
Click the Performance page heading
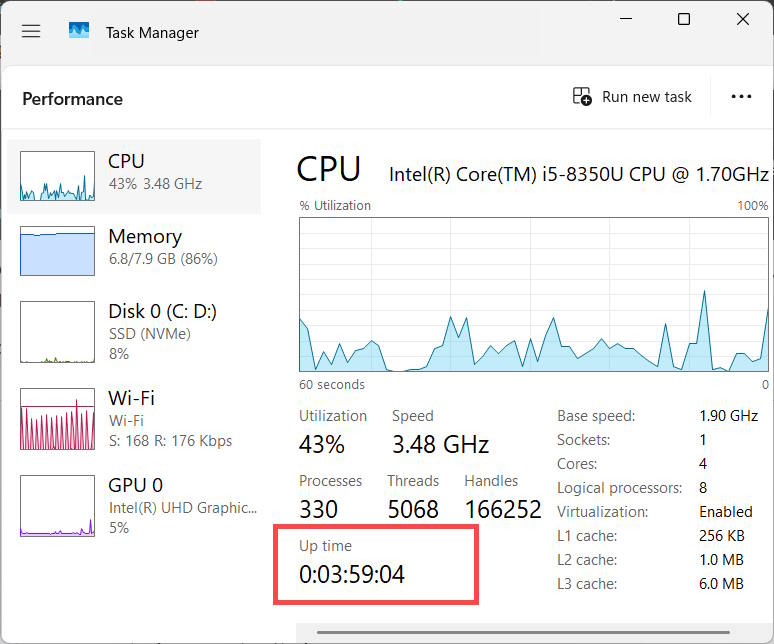tap(73, 99)
